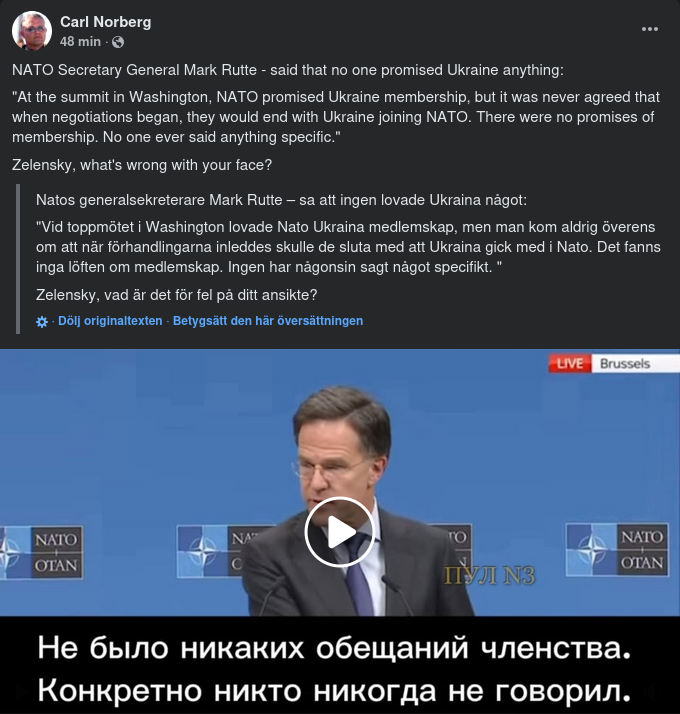Click Swedish heading Natos generalsekreterare Mark Rutte
The width and height of the screenshot is (680, 714).
(281, 200)
